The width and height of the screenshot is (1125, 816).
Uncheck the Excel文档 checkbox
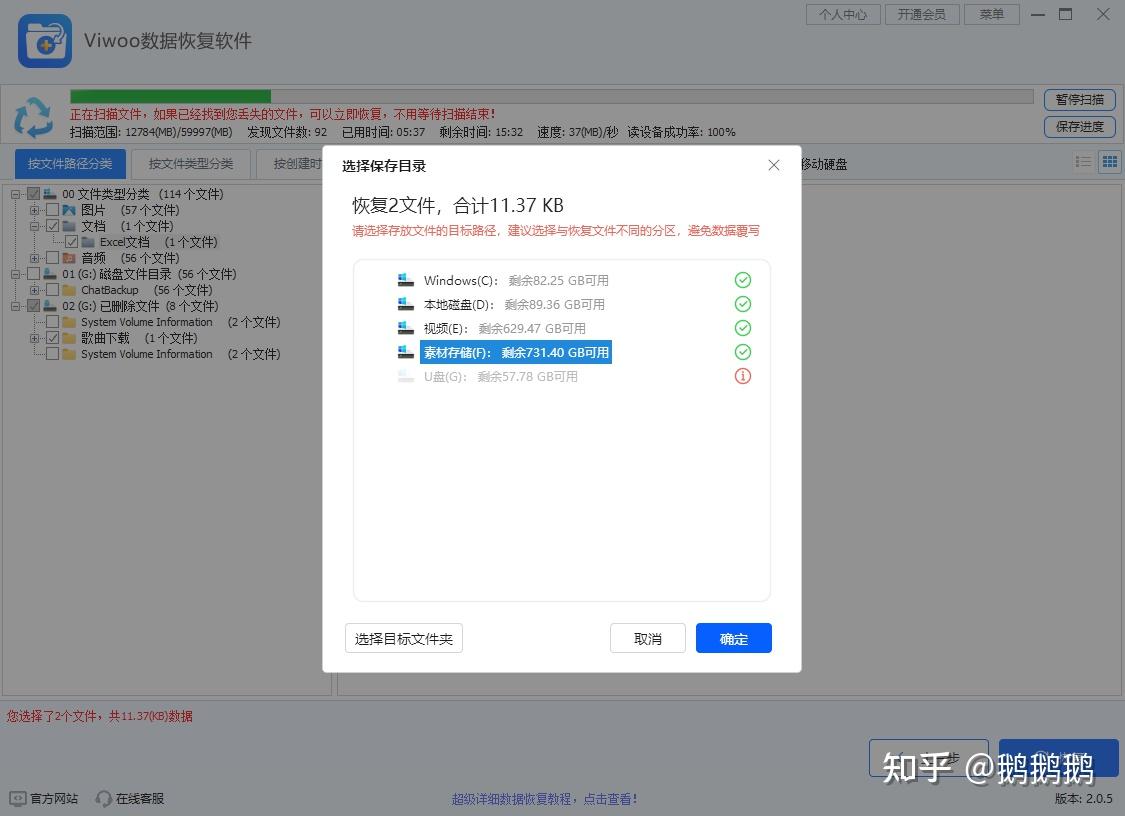(71, 242)
